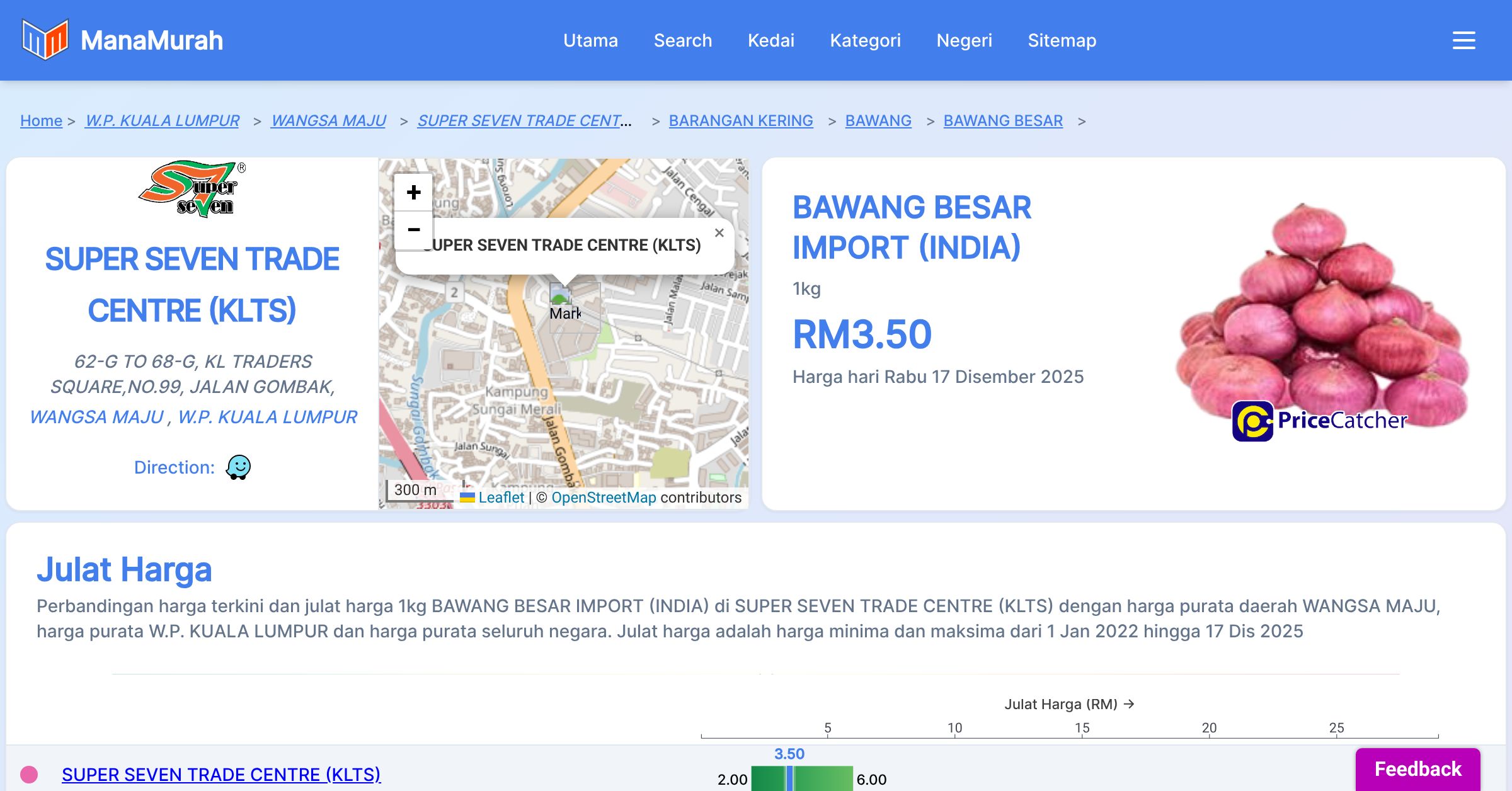Open the Kedai menu item

coord(770,40)
